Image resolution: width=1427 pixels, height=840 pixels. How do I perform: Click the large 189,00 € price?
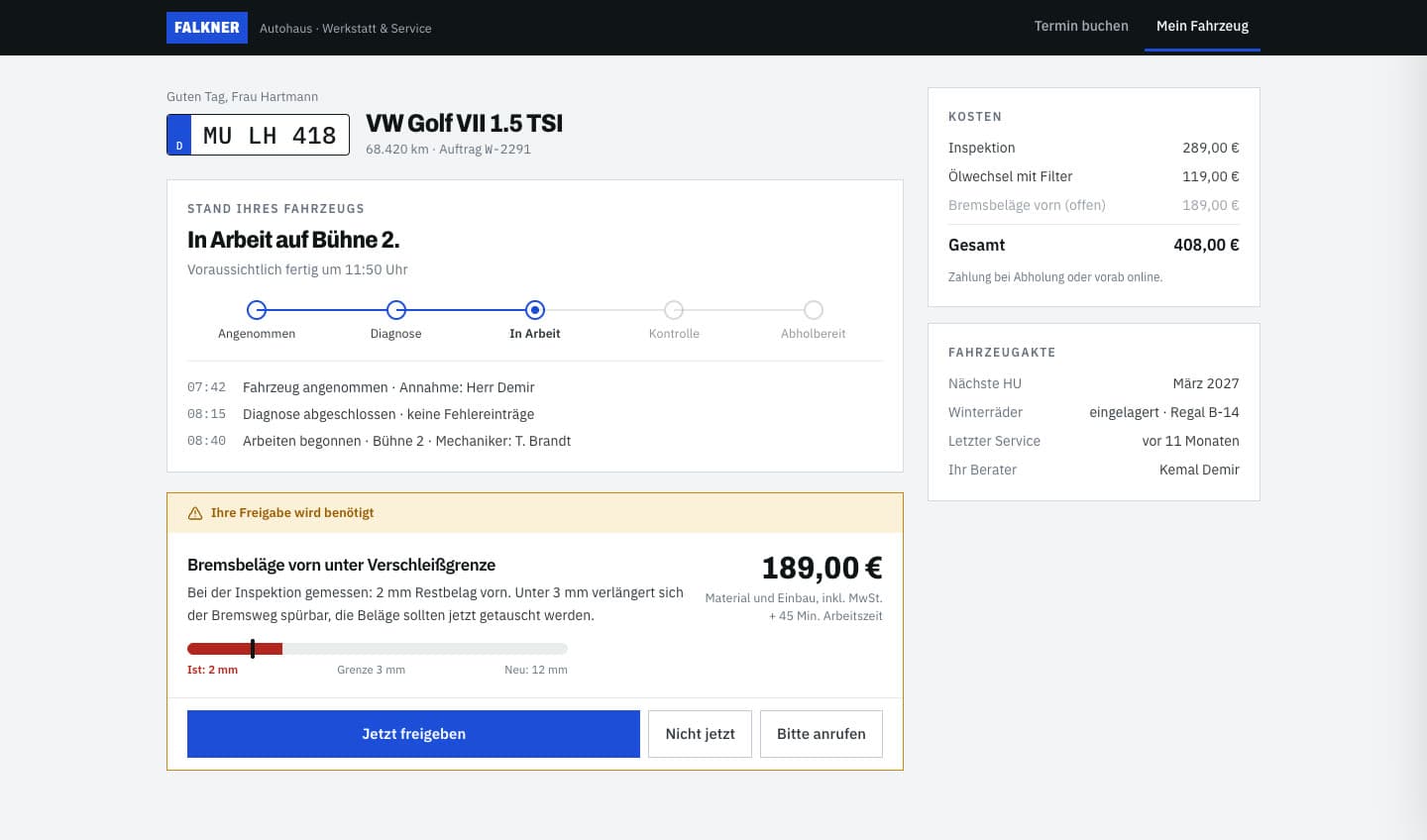point(822,568)
